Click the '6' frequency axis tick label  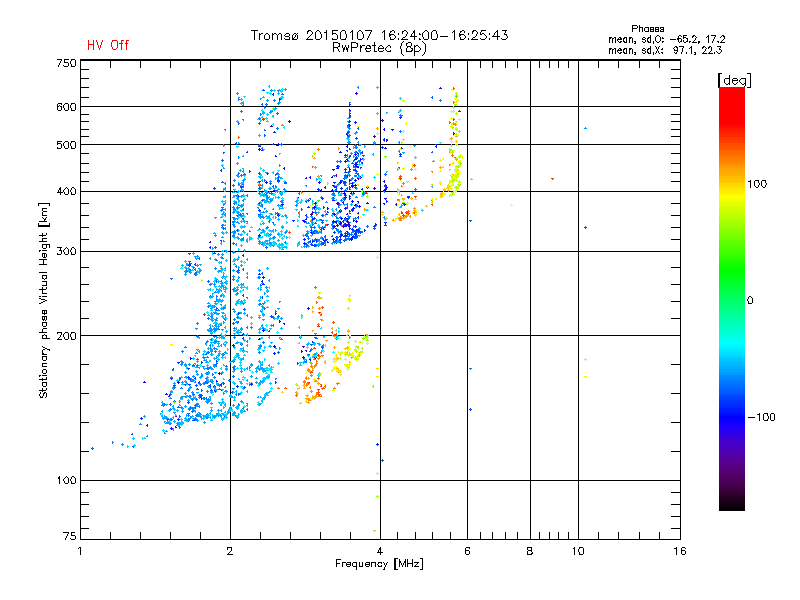point(467,551)
